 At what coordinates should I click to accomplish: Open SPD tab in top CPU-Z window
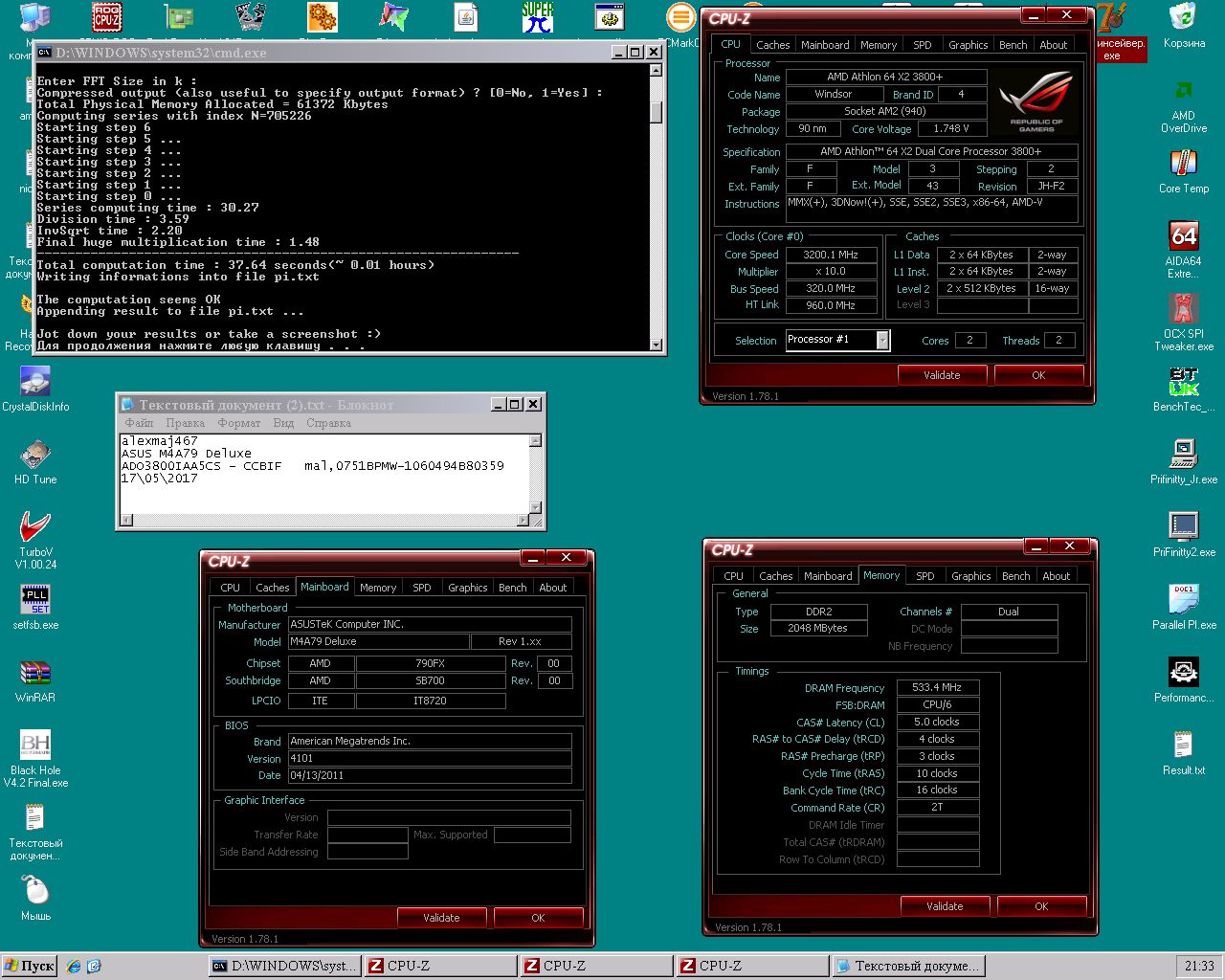[x=922, y=45]
